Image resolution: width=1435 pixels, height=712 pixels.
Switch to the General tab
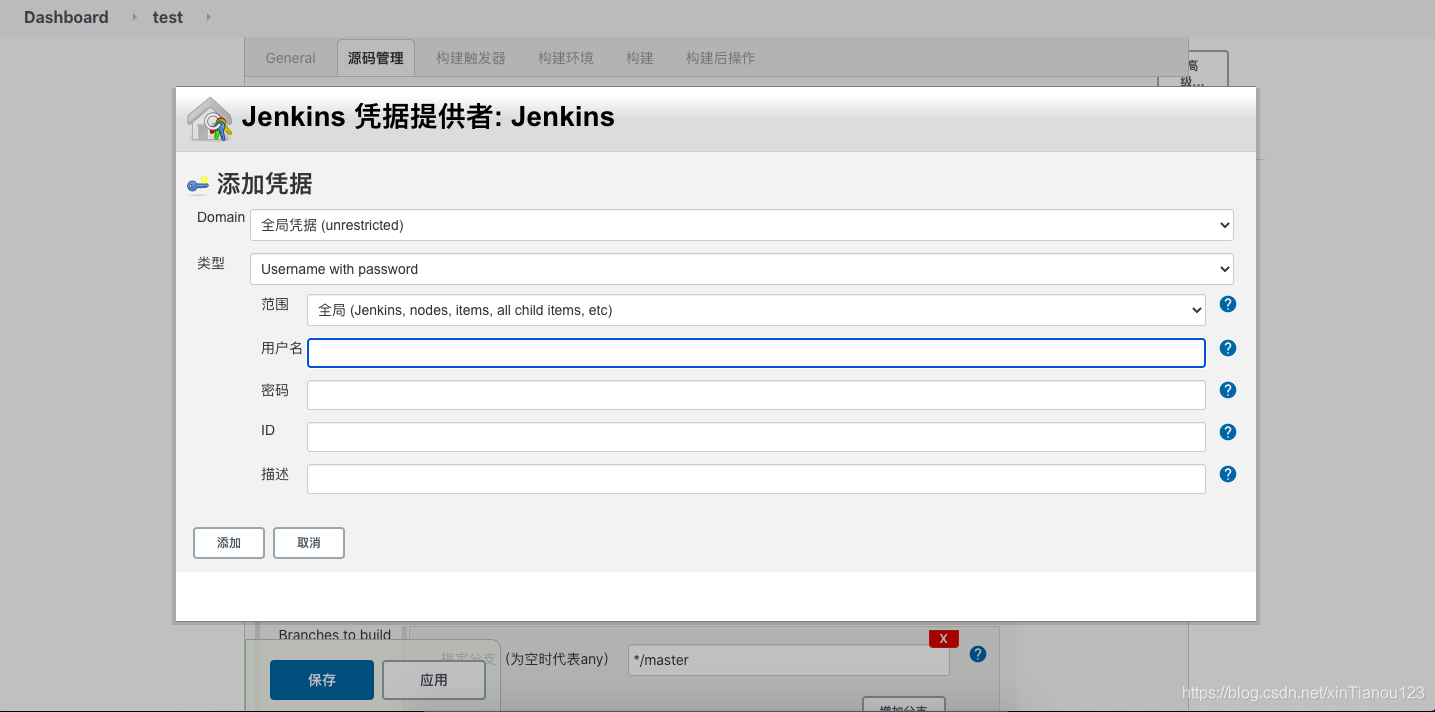(290, 58)
